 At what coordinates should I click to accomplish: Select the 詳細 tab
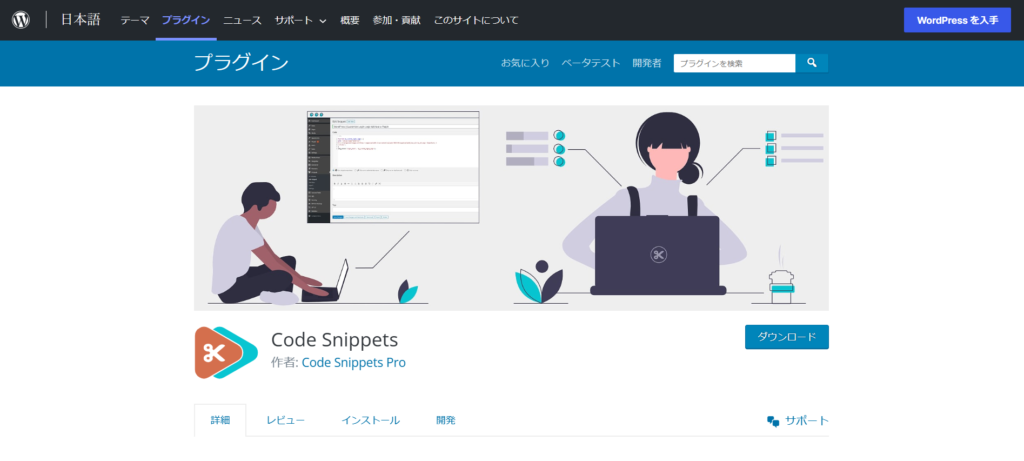(x=220, y=421)
